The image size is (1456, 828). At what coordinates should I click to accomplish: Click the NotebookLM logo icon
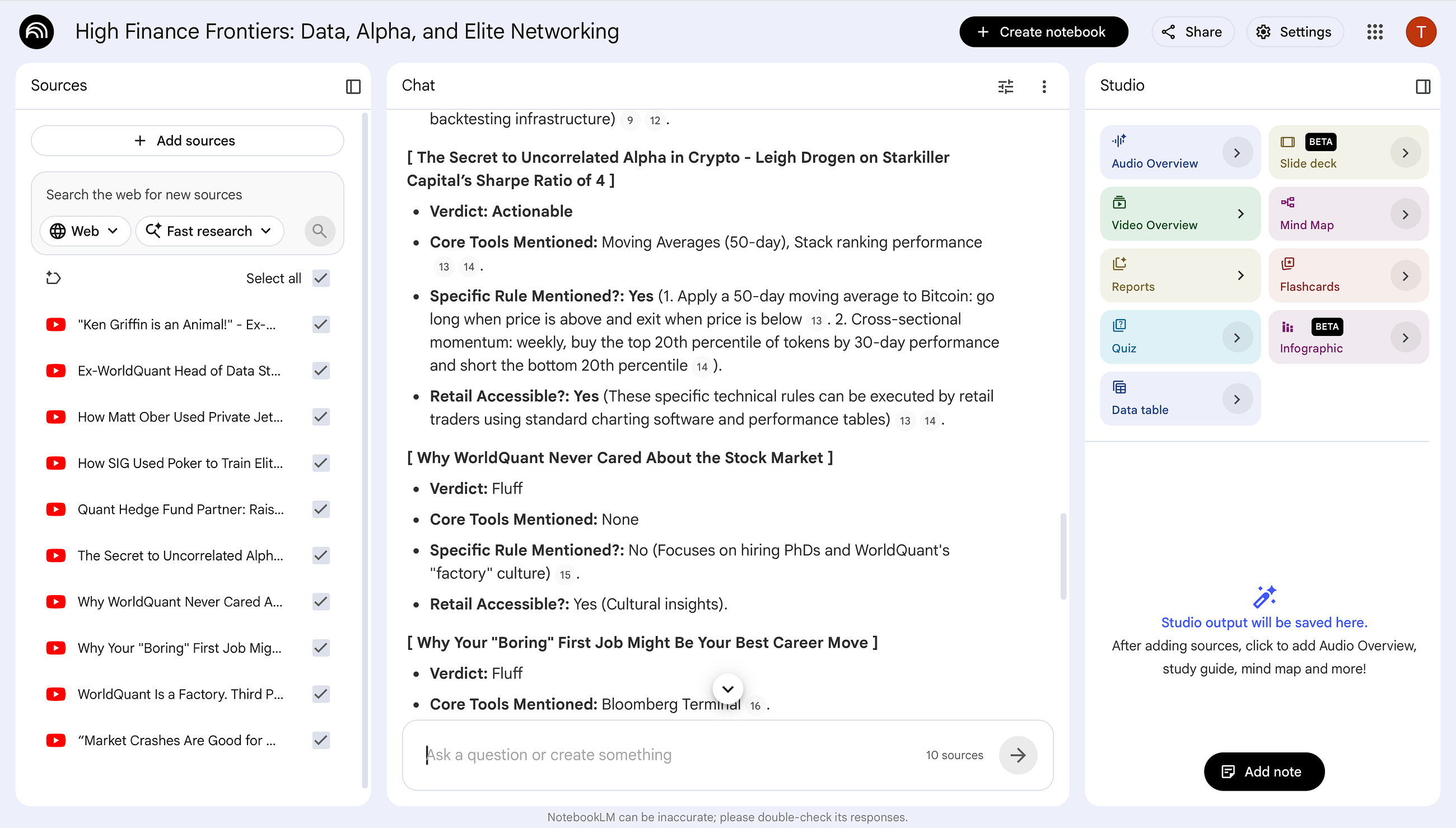pos(36,32)
